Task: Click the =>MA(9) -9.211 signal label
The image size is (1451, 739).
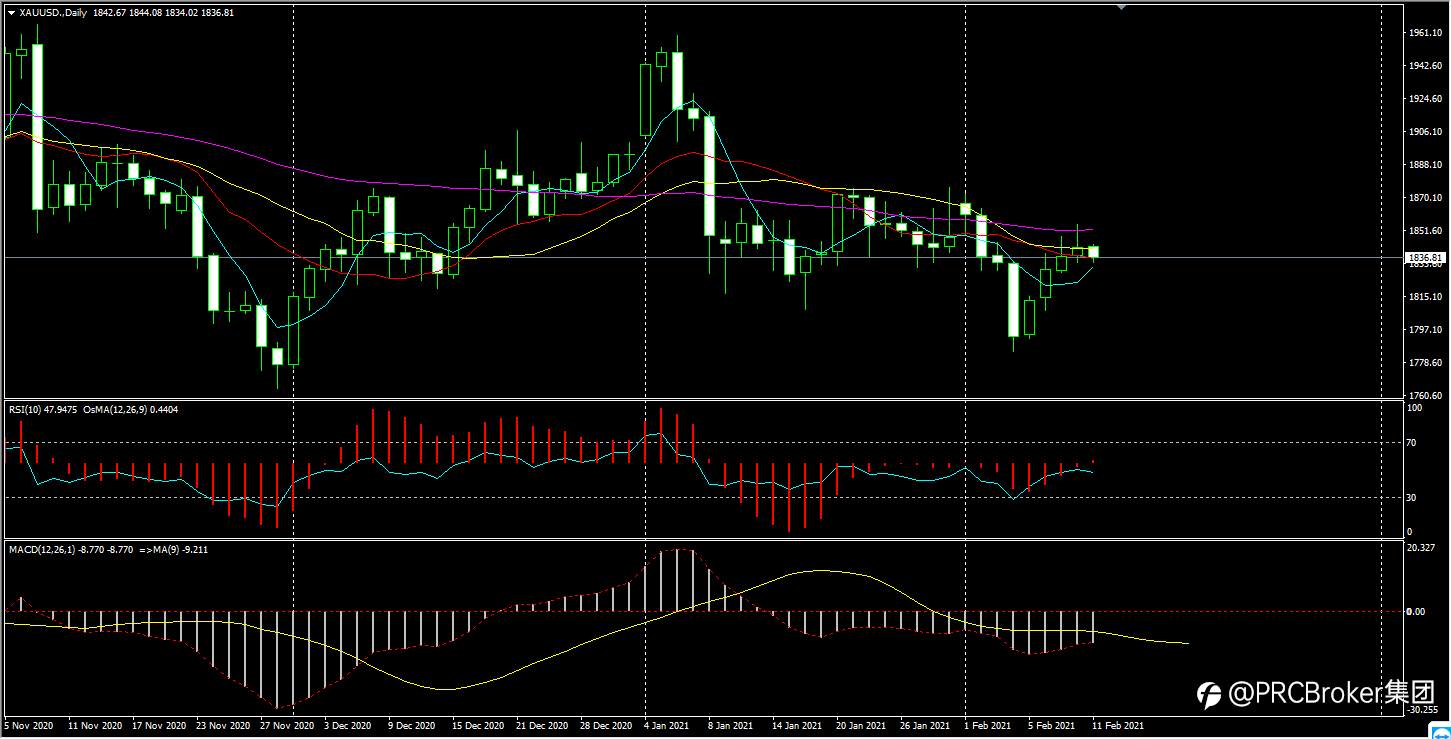Action: point(174,549)
